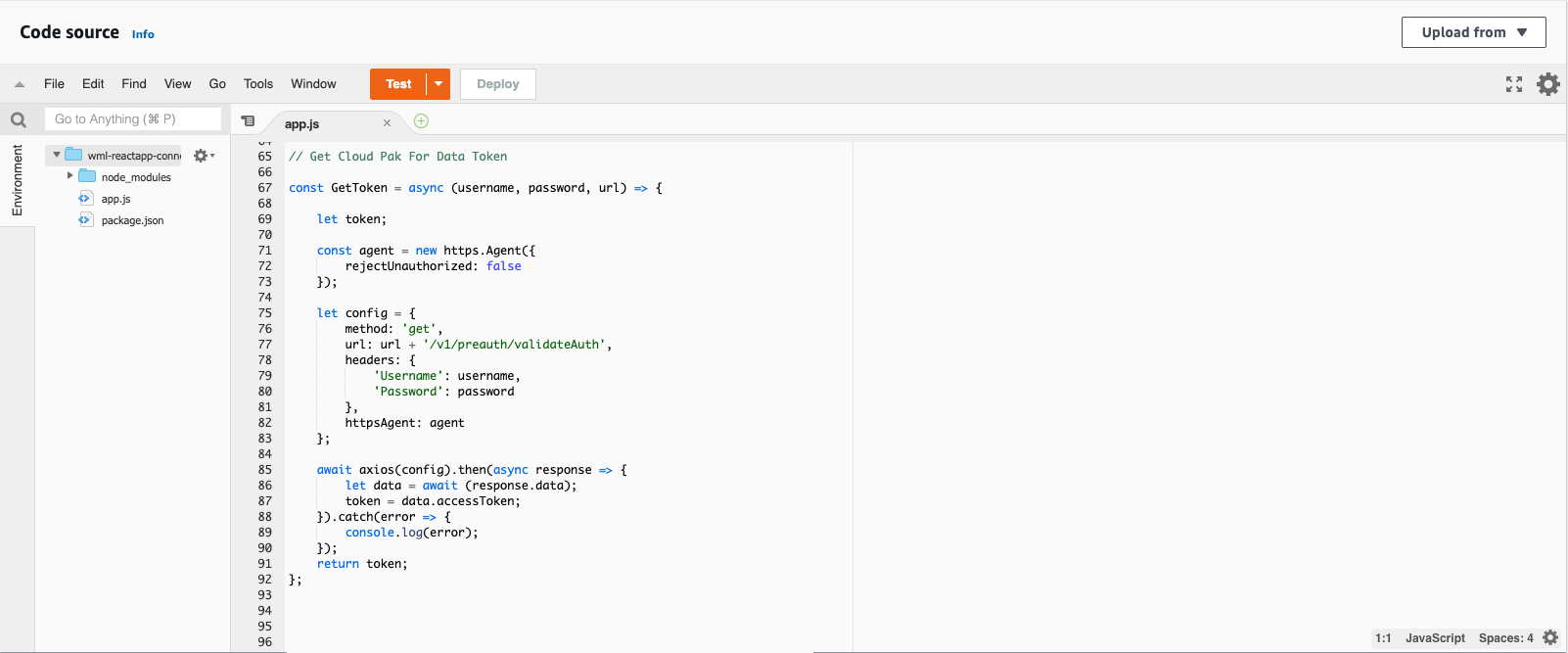Open the Environment side panel

click(17, 180)
